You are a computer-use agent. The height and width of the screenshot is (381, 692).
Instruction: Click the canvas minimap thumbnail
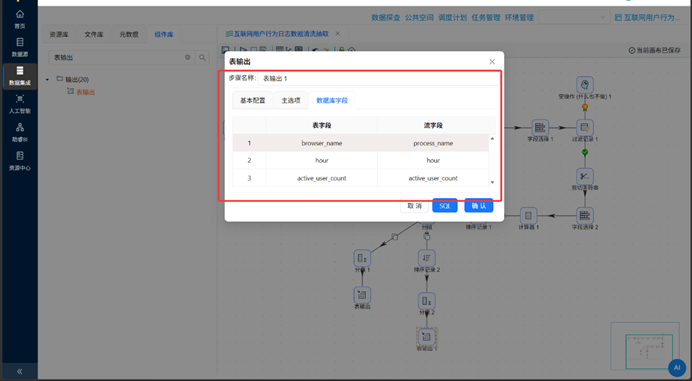(x=645, y=346)
